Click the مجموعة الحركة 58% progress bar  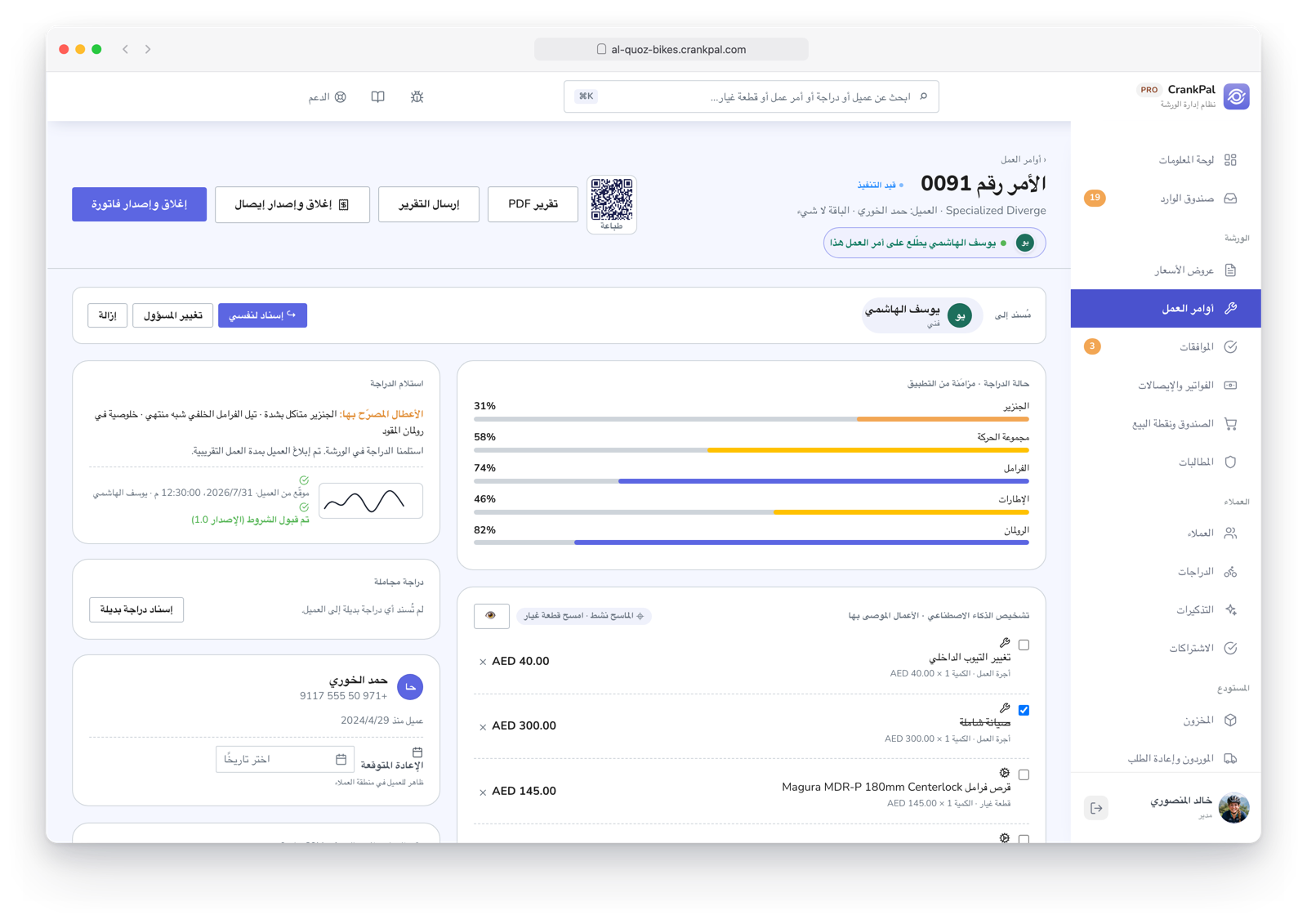(x=751, y=450)
